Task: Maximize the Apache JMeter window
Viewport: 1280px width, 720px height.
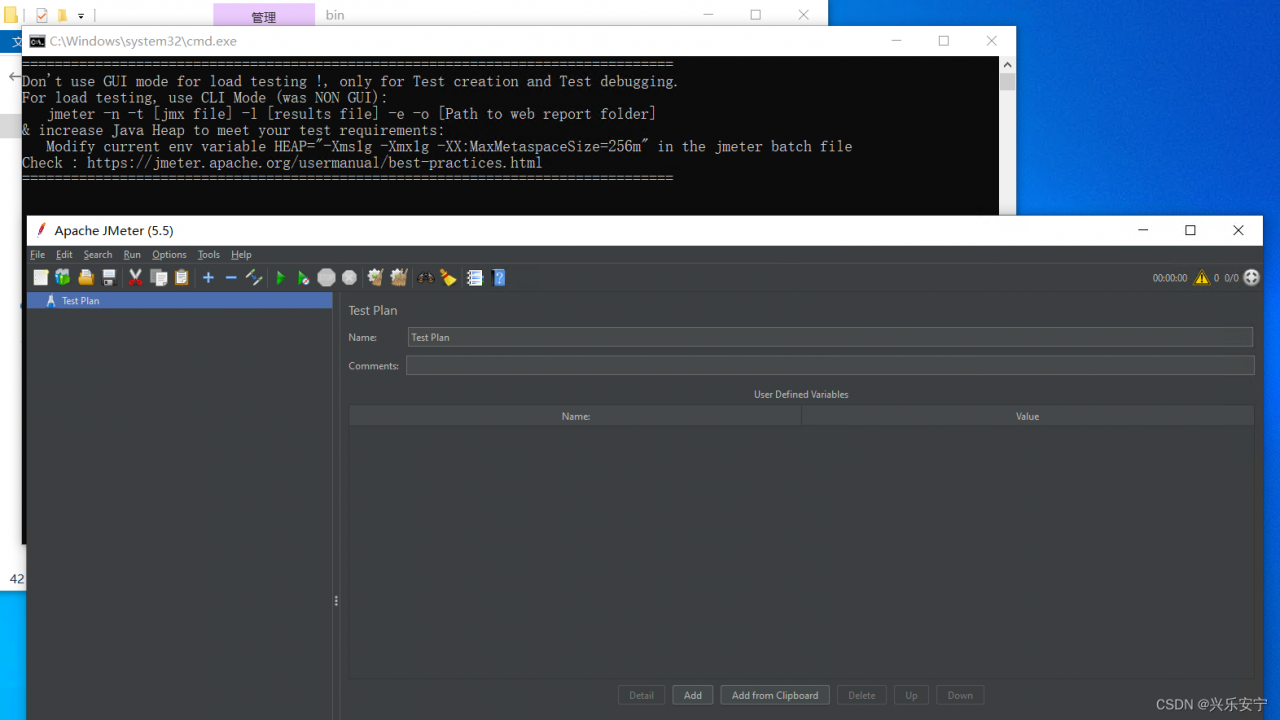Action: coord(1190,230)
